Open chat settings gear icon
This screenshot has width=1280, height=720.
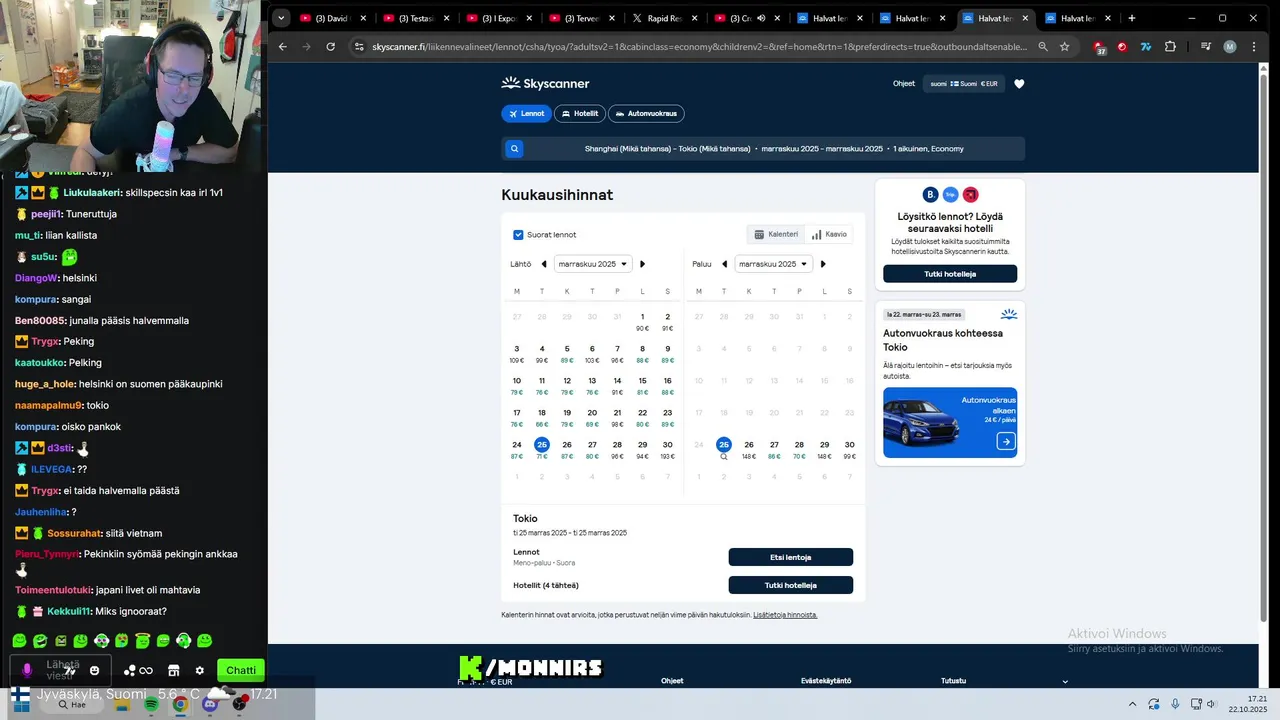coord(199,670)
